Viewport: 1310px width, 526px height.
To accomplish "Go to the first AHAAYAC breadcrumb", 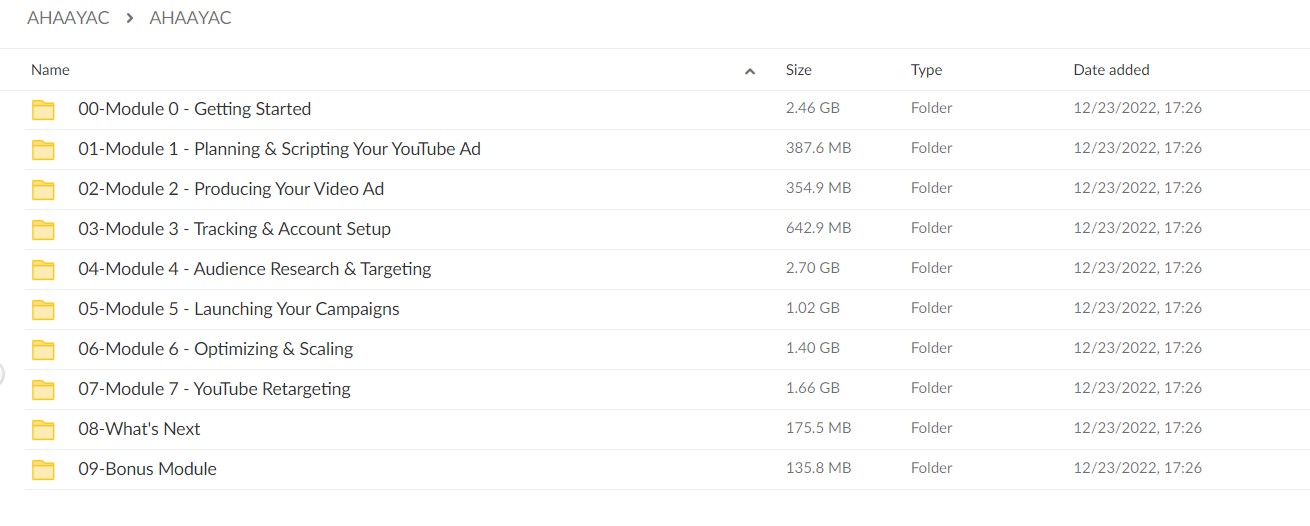I will (x=68, y=18).
